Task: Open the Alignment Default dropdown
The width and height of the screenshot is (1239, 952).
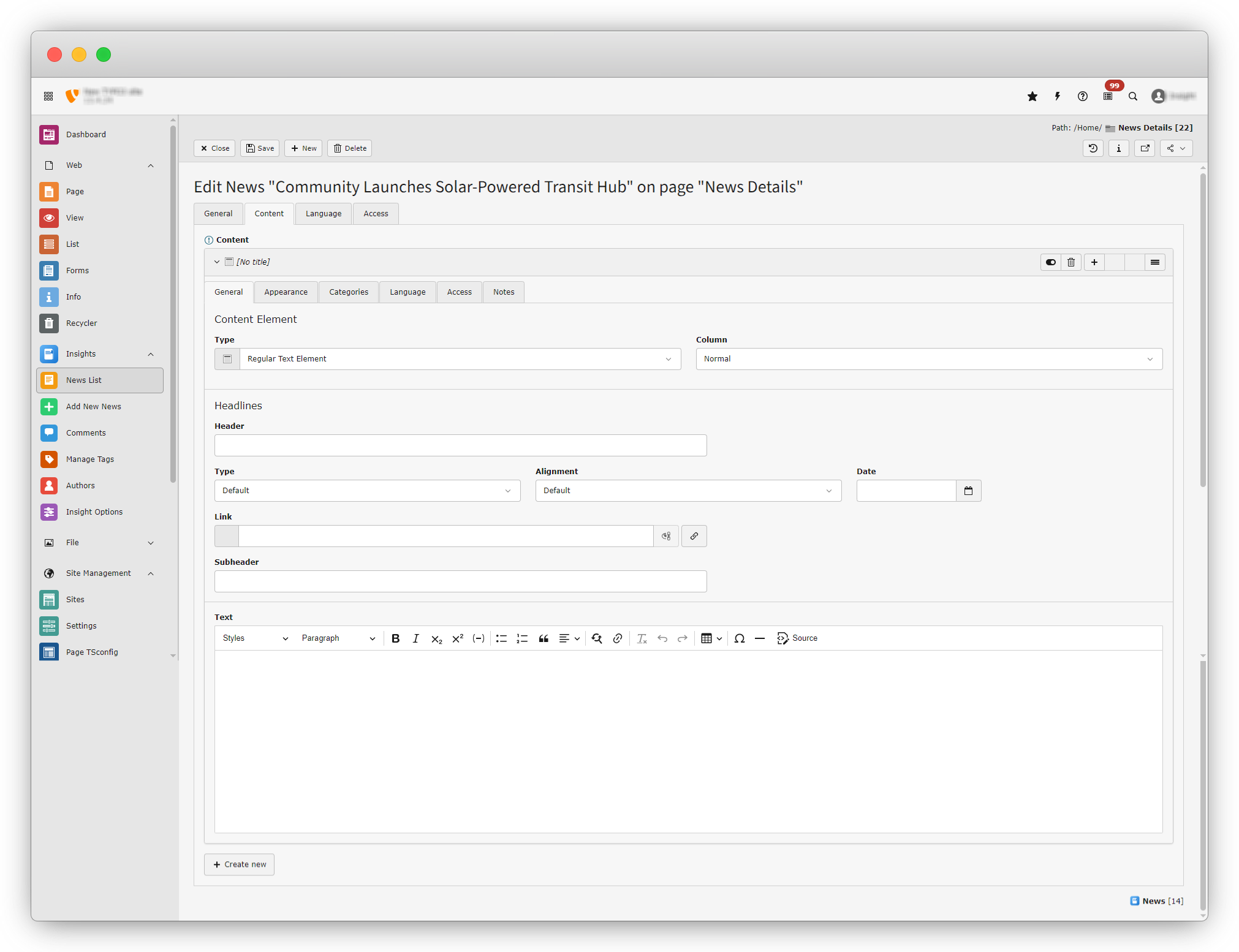Action: [688, 491]
